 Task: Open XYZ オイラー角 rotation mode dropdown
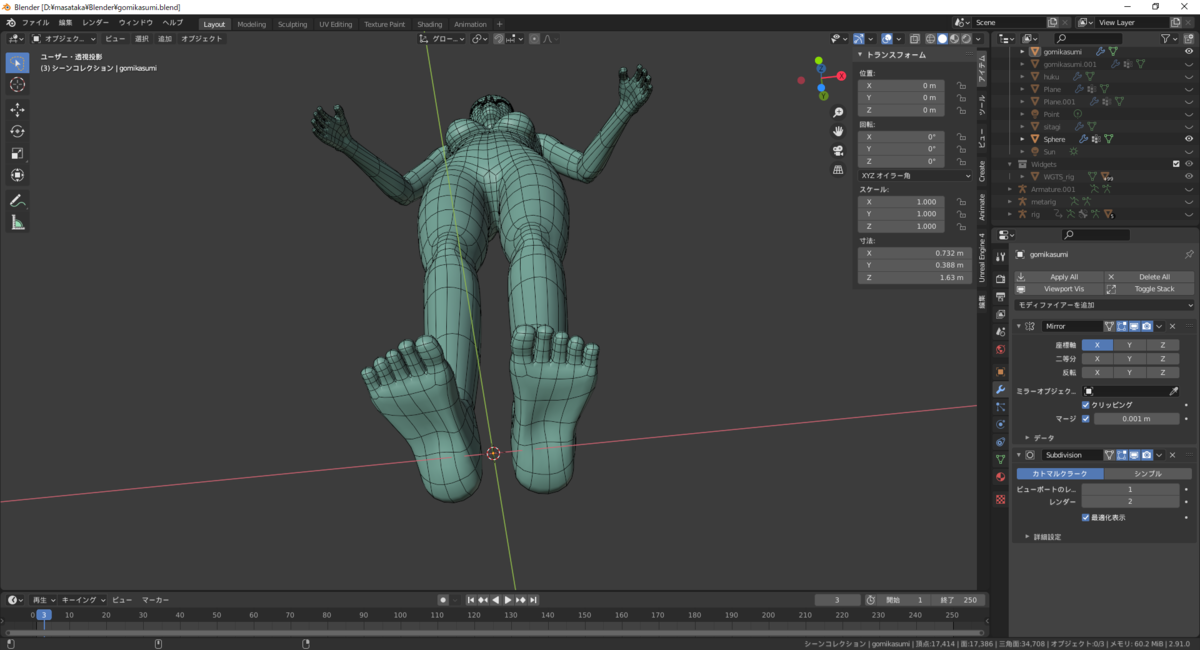[x=916, y=175]
